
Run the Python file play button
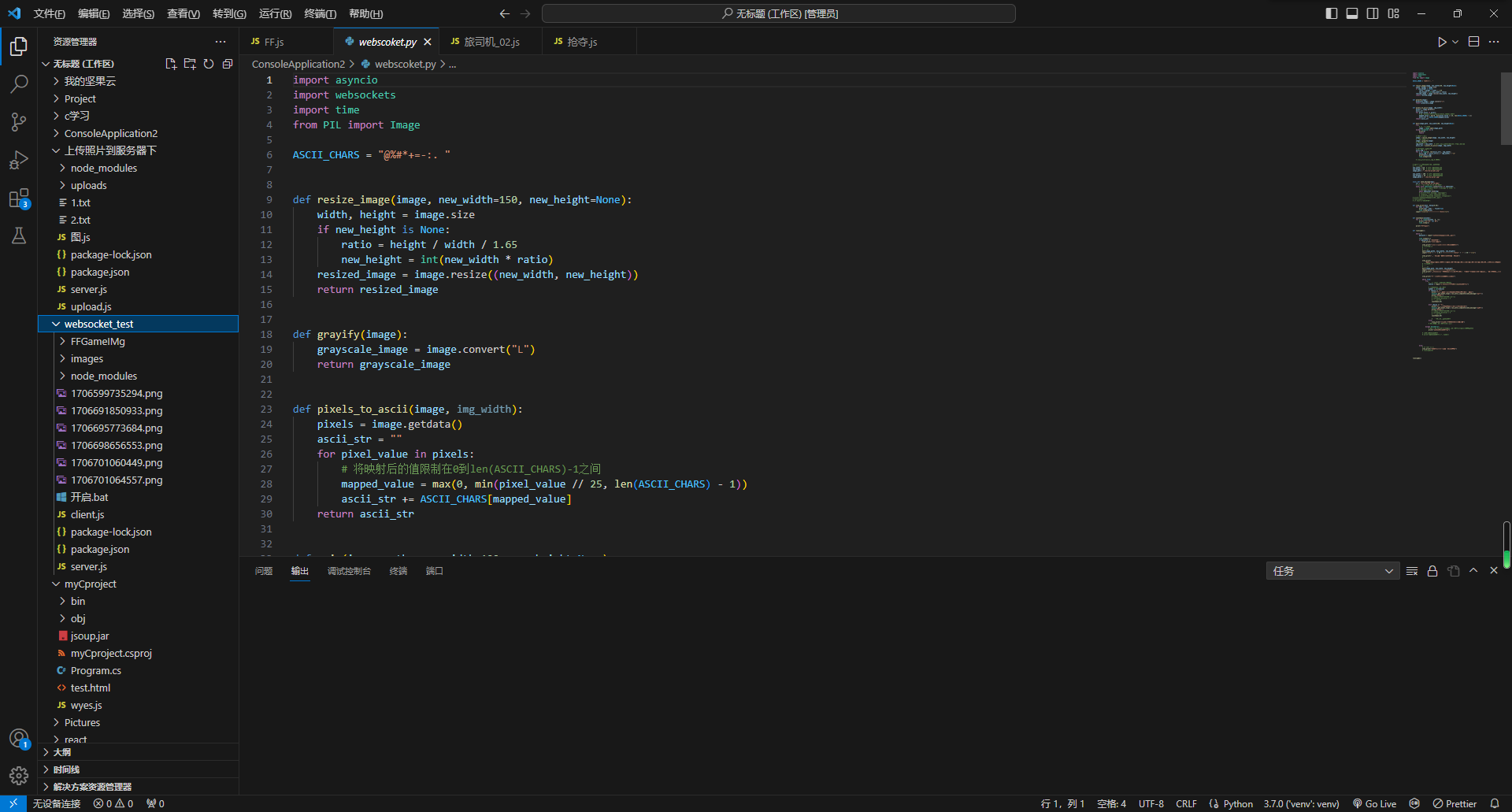1441,42
